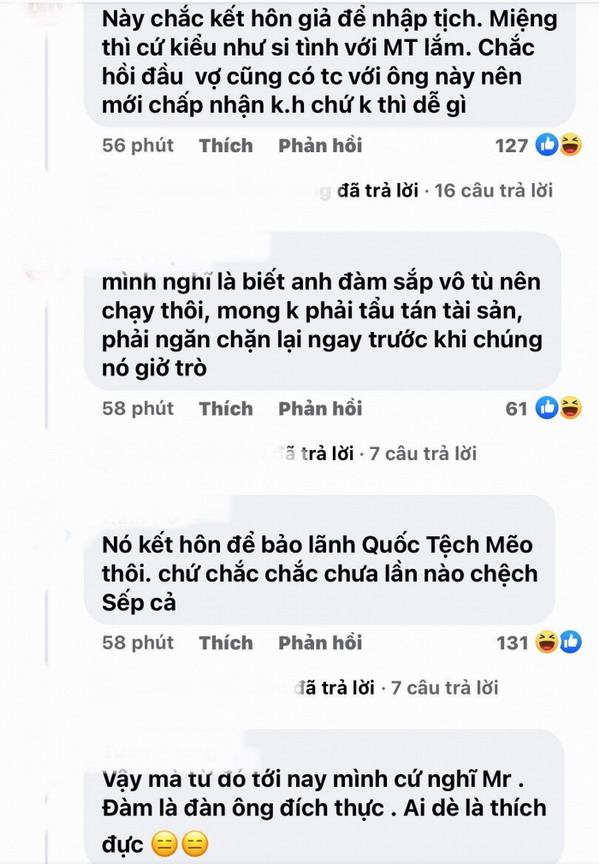Click Phản hồi under the tẩu tán tài sản comment

[x=320, y=408]
